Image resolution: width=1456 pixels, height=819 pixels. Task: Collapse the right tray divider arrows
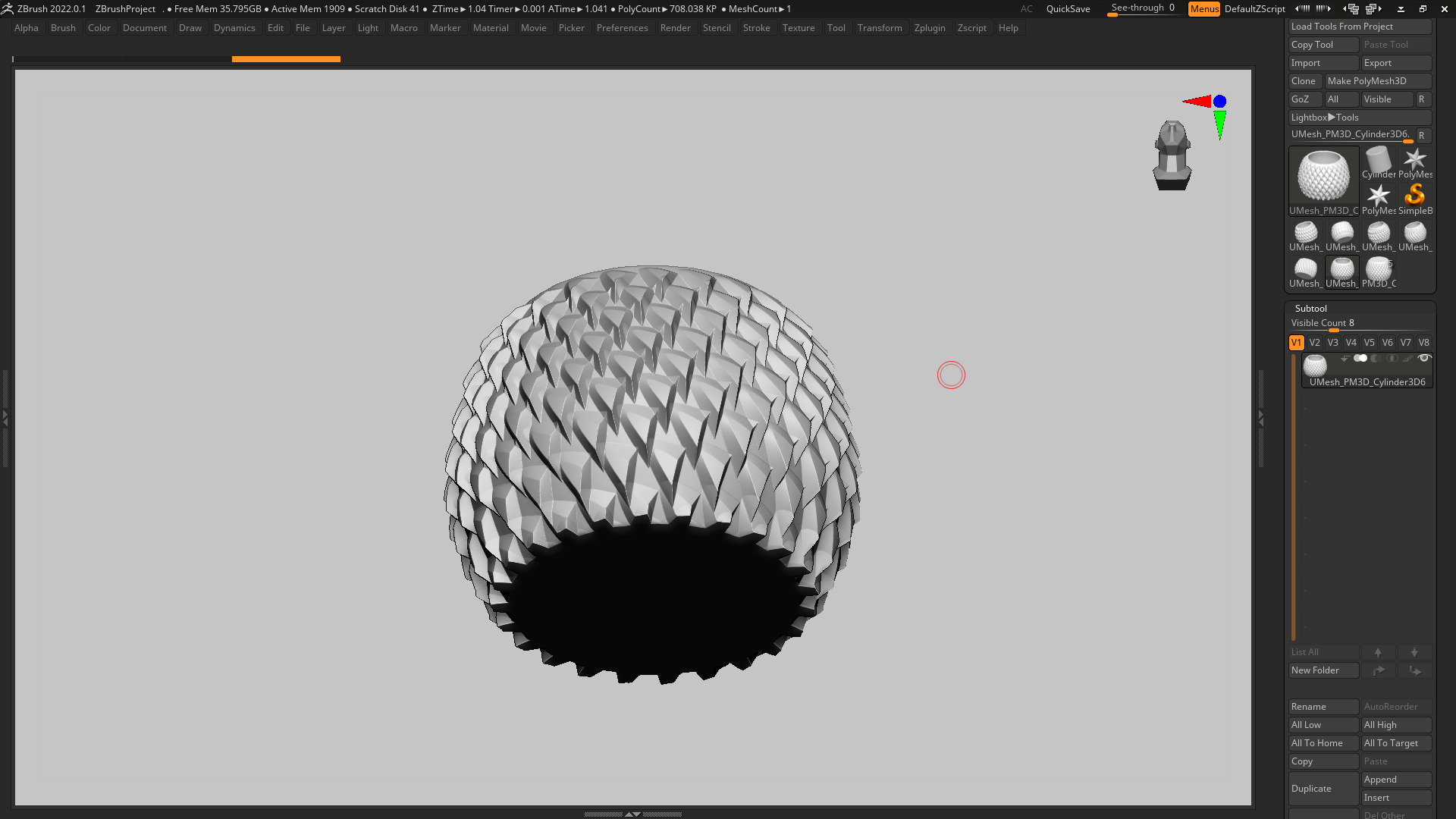[x=1260, y=417]
